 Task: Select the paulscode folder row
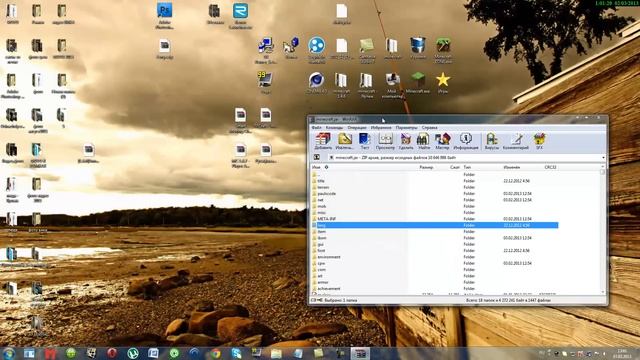[x=435, y=193]
